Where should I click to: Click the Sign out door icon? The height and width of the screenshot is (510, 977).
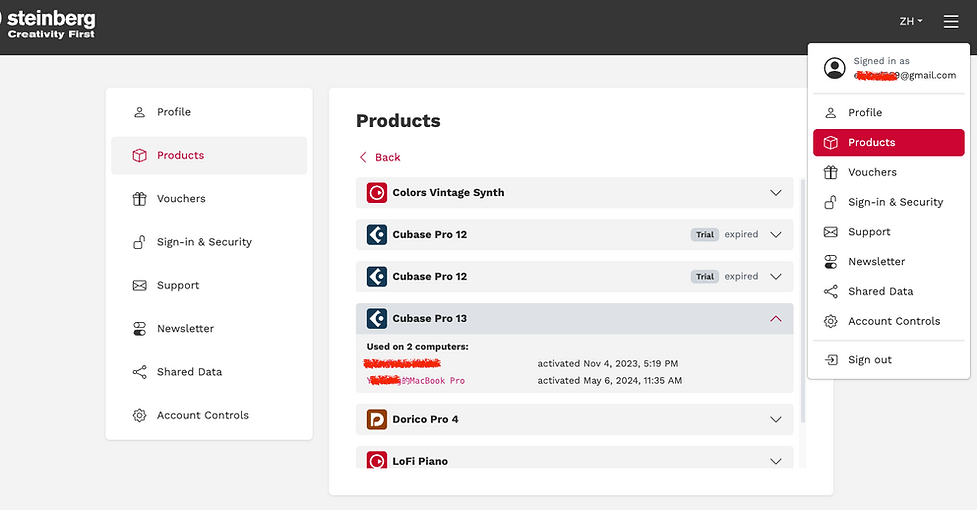pyautogui.click(x=831, y=360)
